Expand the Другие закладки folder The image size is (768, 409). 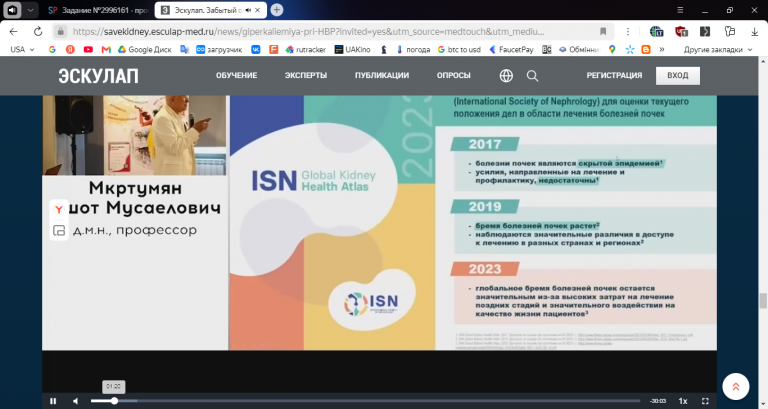[718, 49]
